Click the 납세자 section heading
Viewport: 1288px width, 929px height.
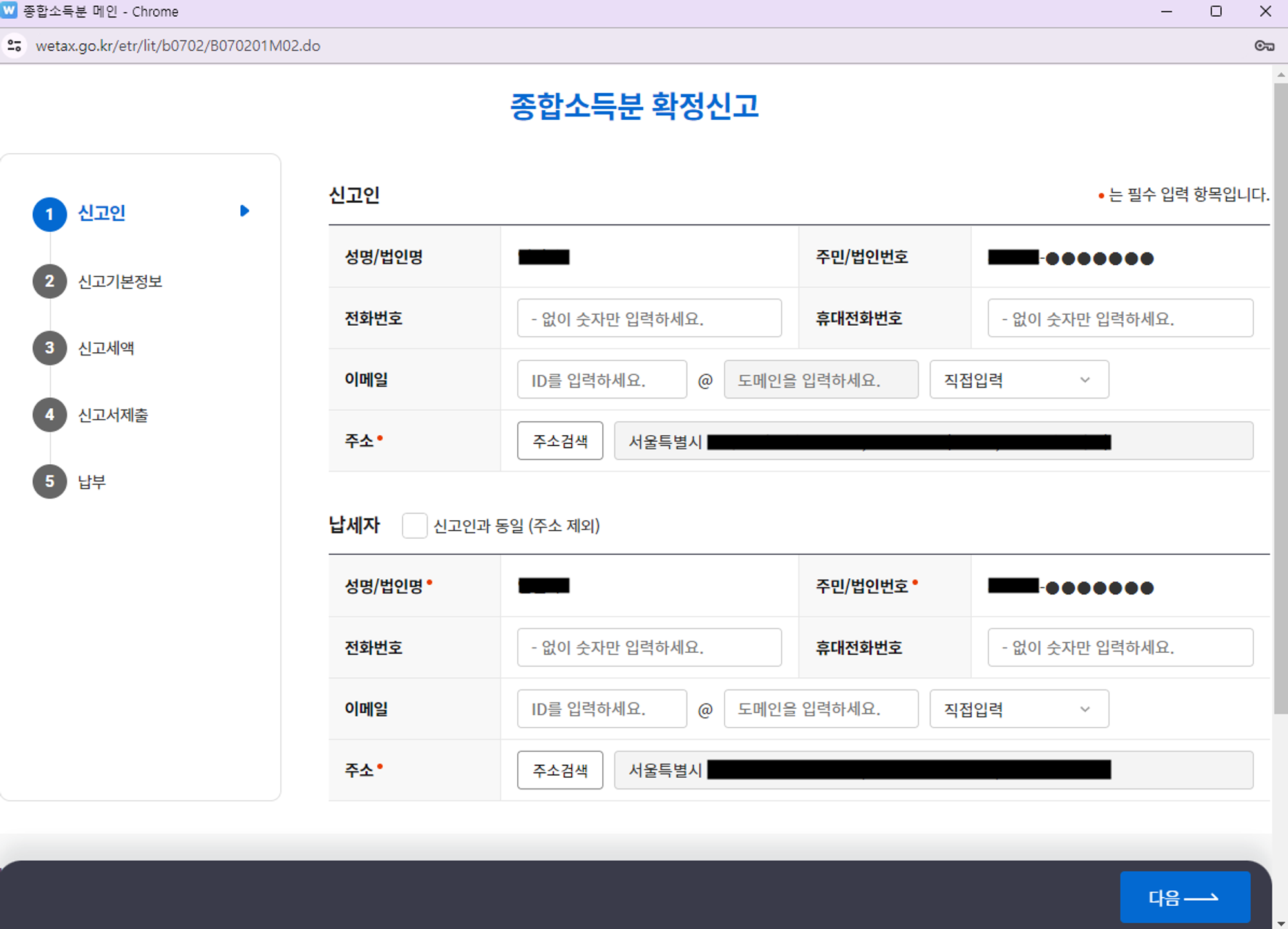tap(354, 525)
